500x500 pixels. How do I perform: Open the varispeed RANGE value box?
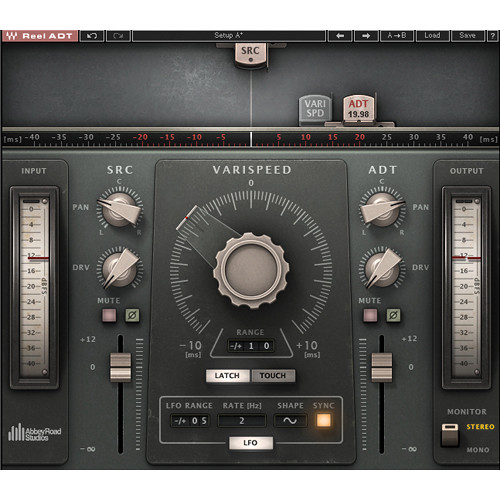(x=251, y=346)
